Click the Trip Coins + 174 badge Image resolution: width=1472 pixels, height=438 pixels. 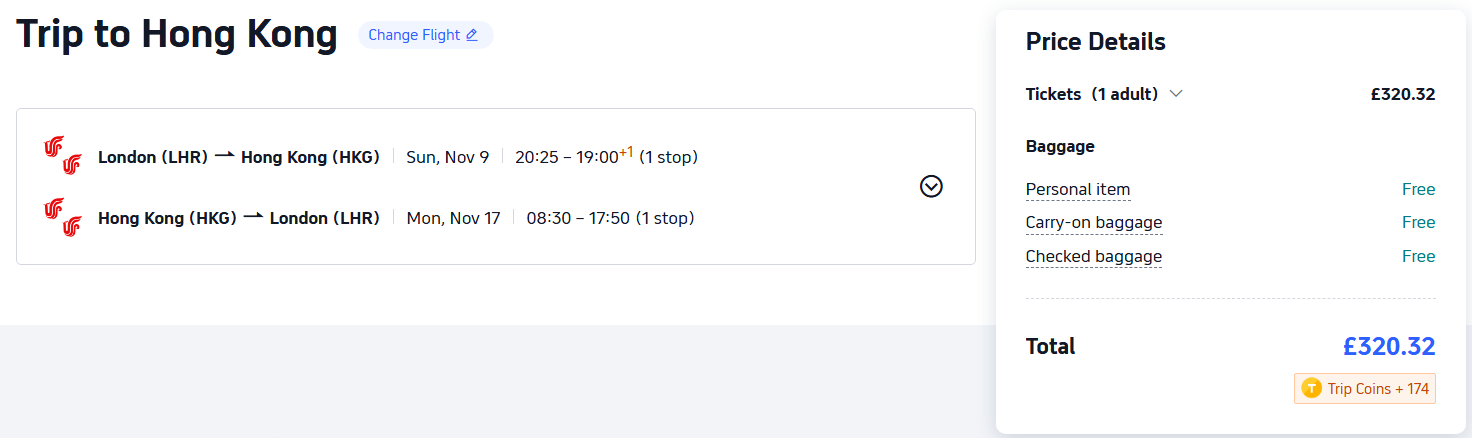point(1365,389)
